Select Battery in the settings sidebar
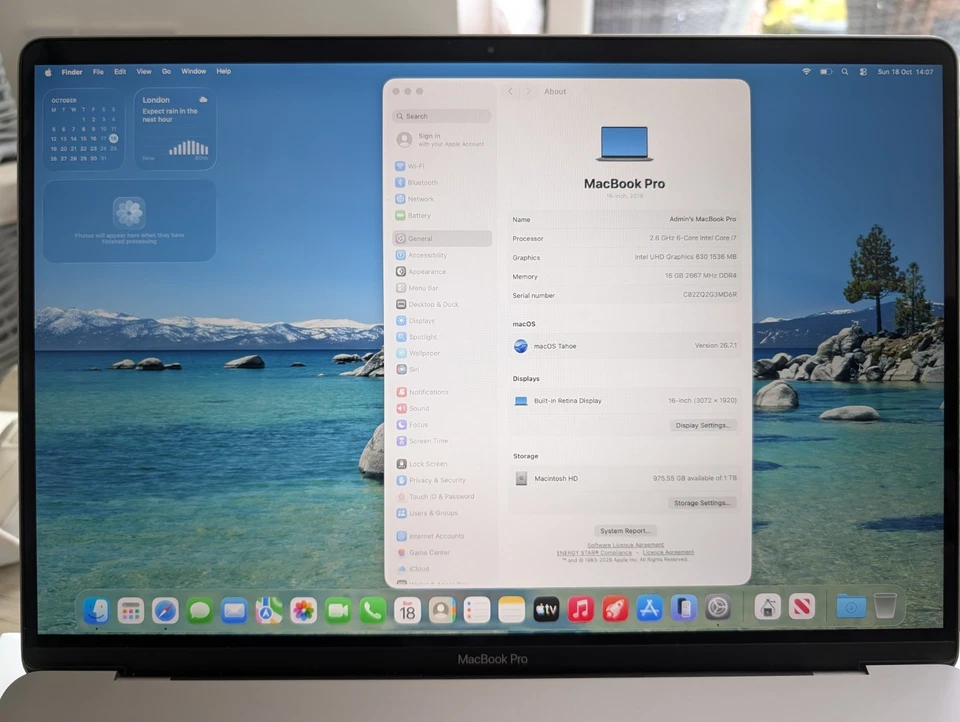This screenshot has width=960, height=722. point(441,216)
